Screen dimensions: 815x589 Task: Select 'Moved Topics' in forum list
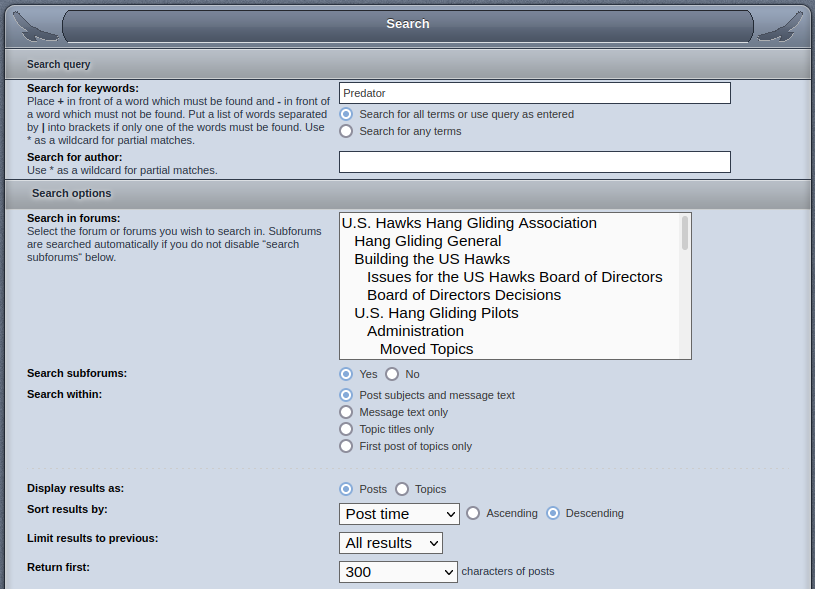click(426, 349)
